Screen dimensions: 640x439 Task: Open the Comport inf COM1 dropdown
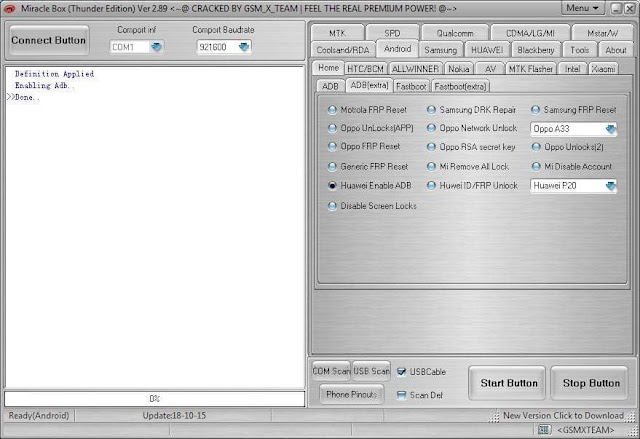pyautogui.click(x=157, y=47)
